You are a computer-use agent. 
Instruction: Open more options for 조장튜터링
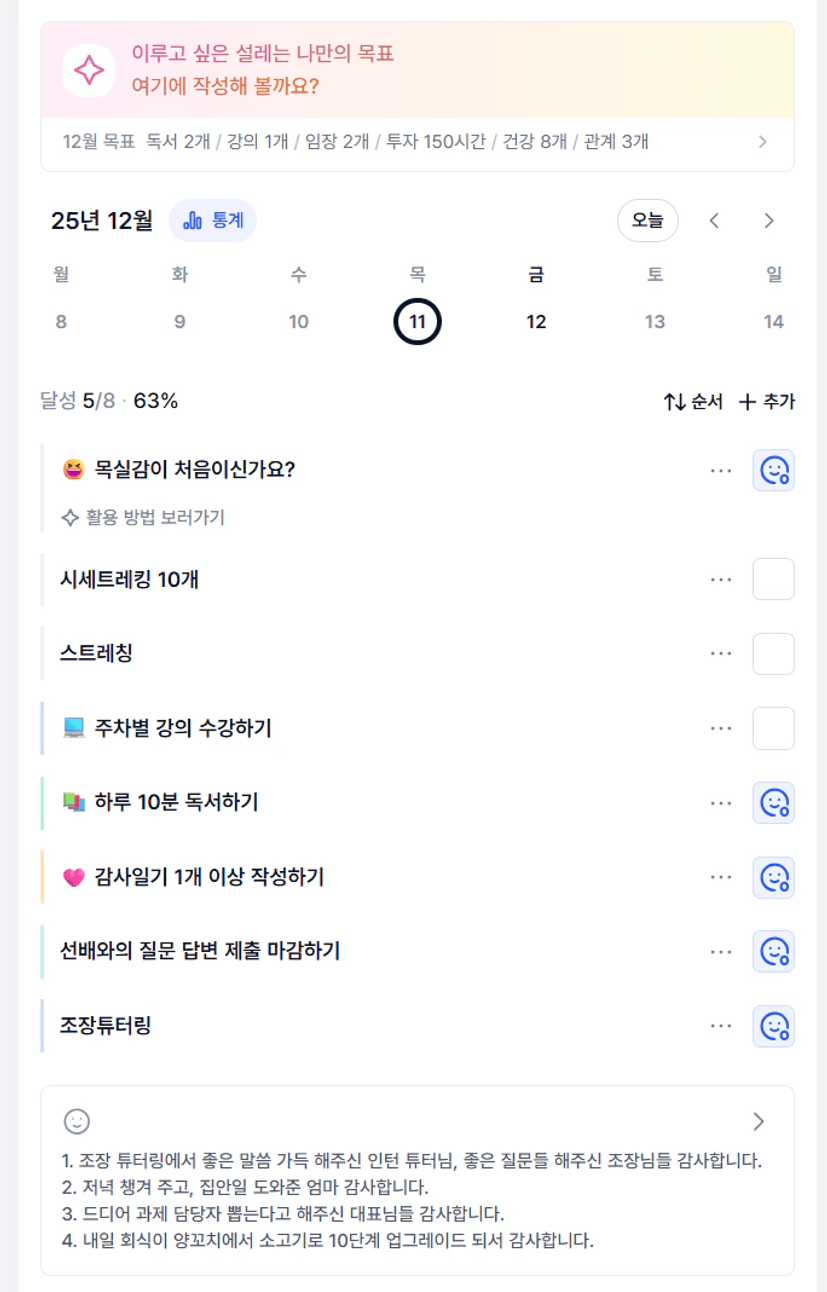pyautogui.click(x=721, y=1026)
